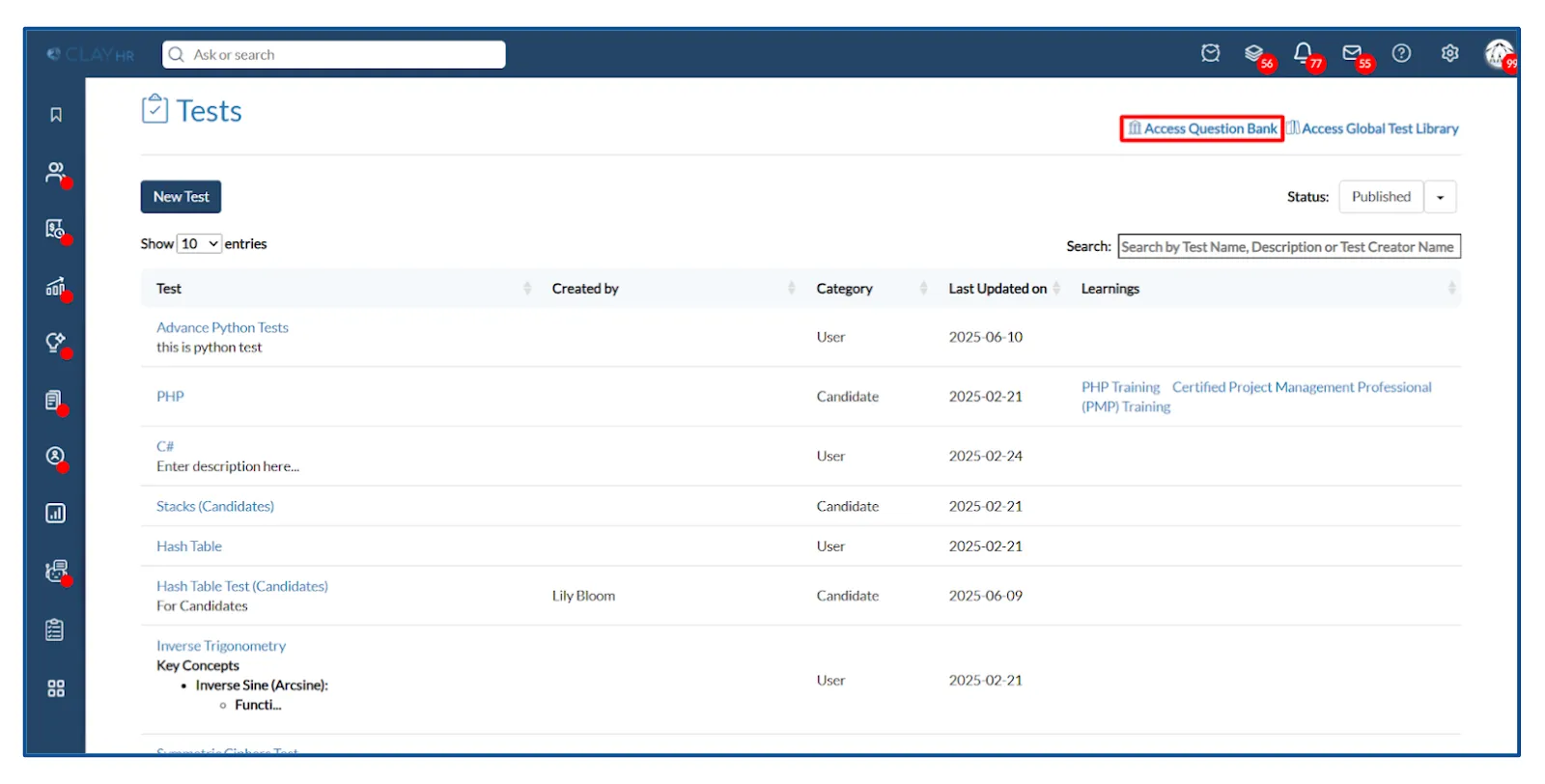Select the Lily Bloom creator cell
The image size is (1545, 784).
click(583, 597)
